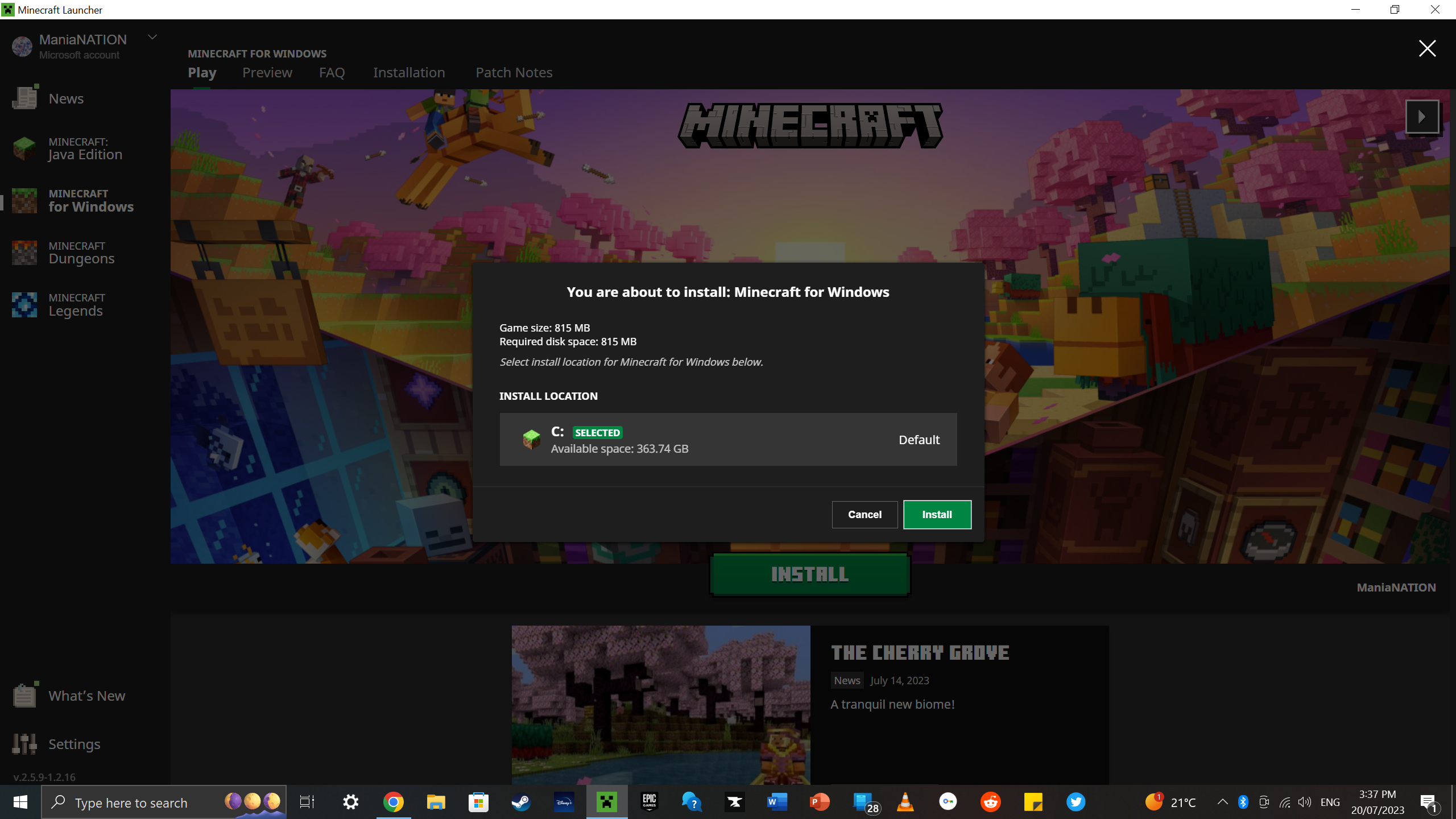Viewport: 1456px width, 819px height.
Task: Open What's New panel
Action: (86, 696)
